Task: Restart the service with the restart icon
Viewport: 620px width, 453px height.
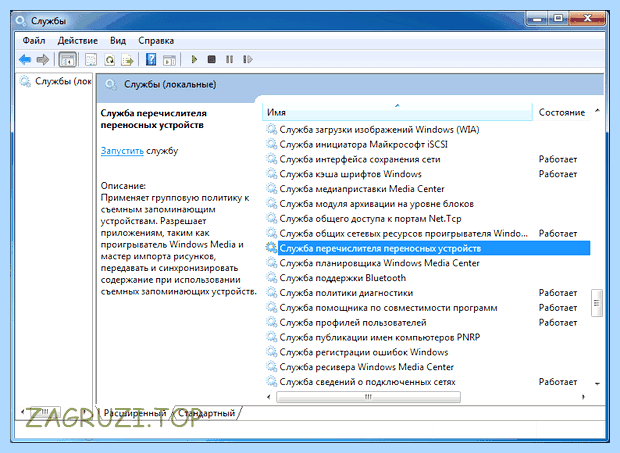Action: [248, 60]
